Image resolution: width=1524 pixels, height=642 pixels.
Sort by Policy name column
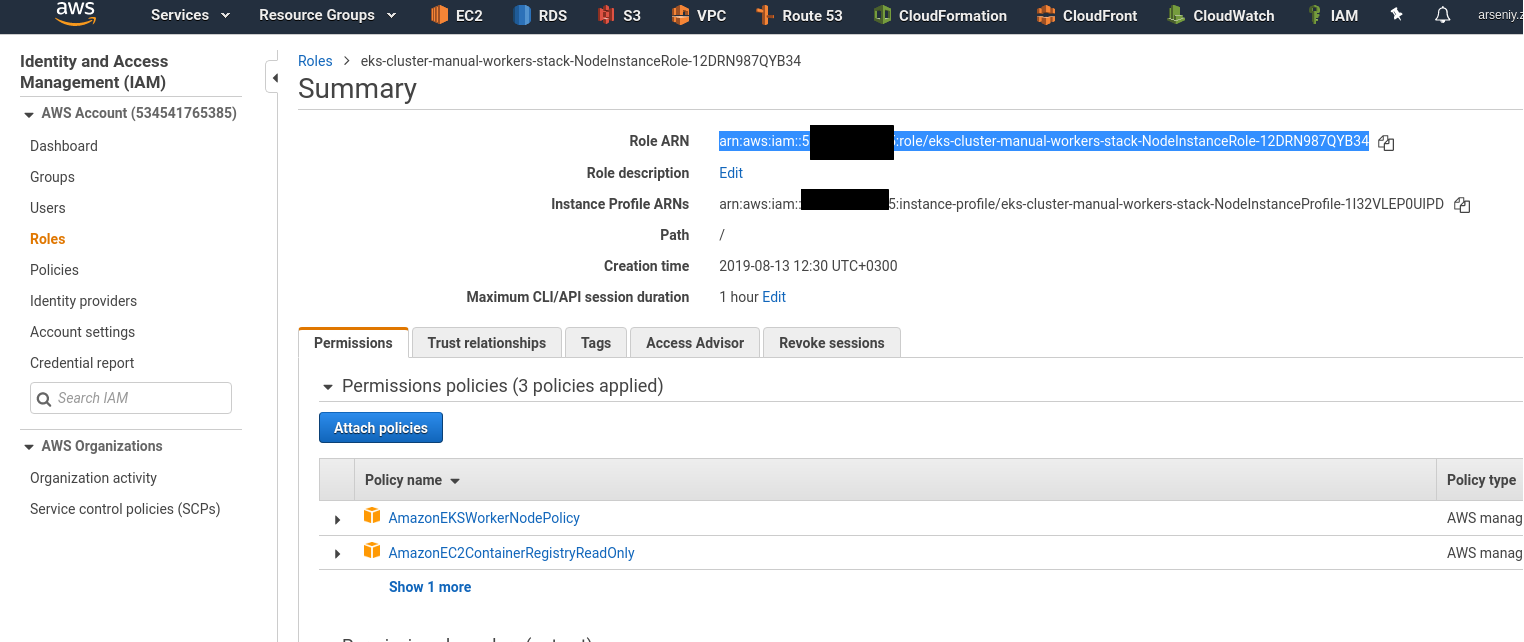pos(412,480)
